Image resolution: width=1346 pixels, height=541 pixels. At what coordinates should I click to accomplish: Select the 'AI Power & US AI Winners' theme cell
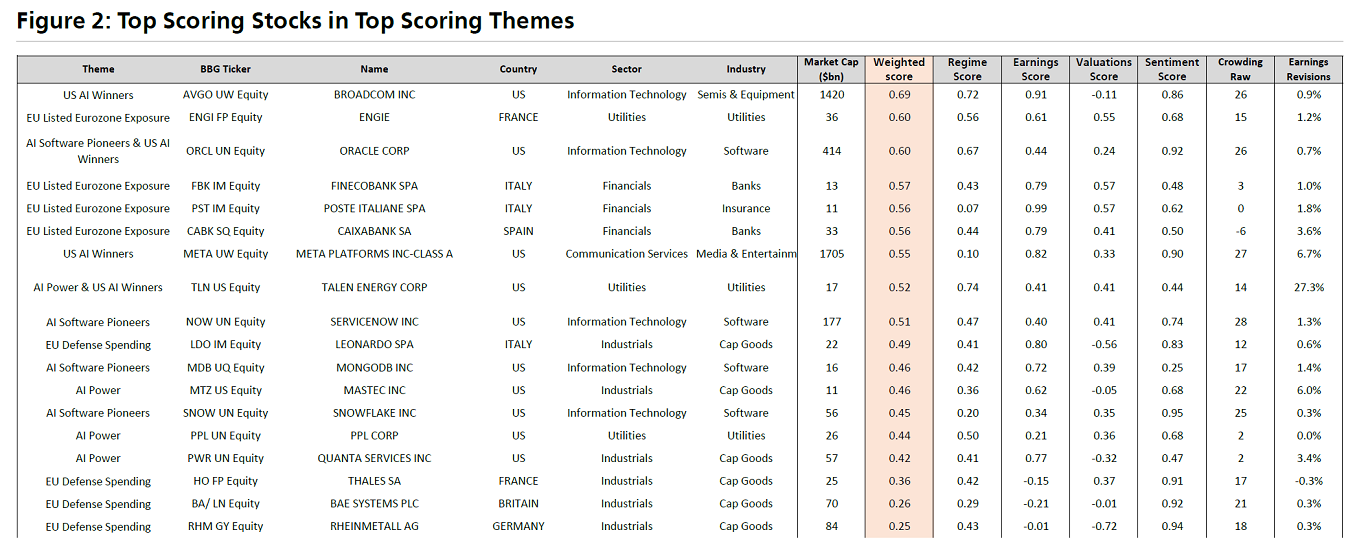[98, 288]
